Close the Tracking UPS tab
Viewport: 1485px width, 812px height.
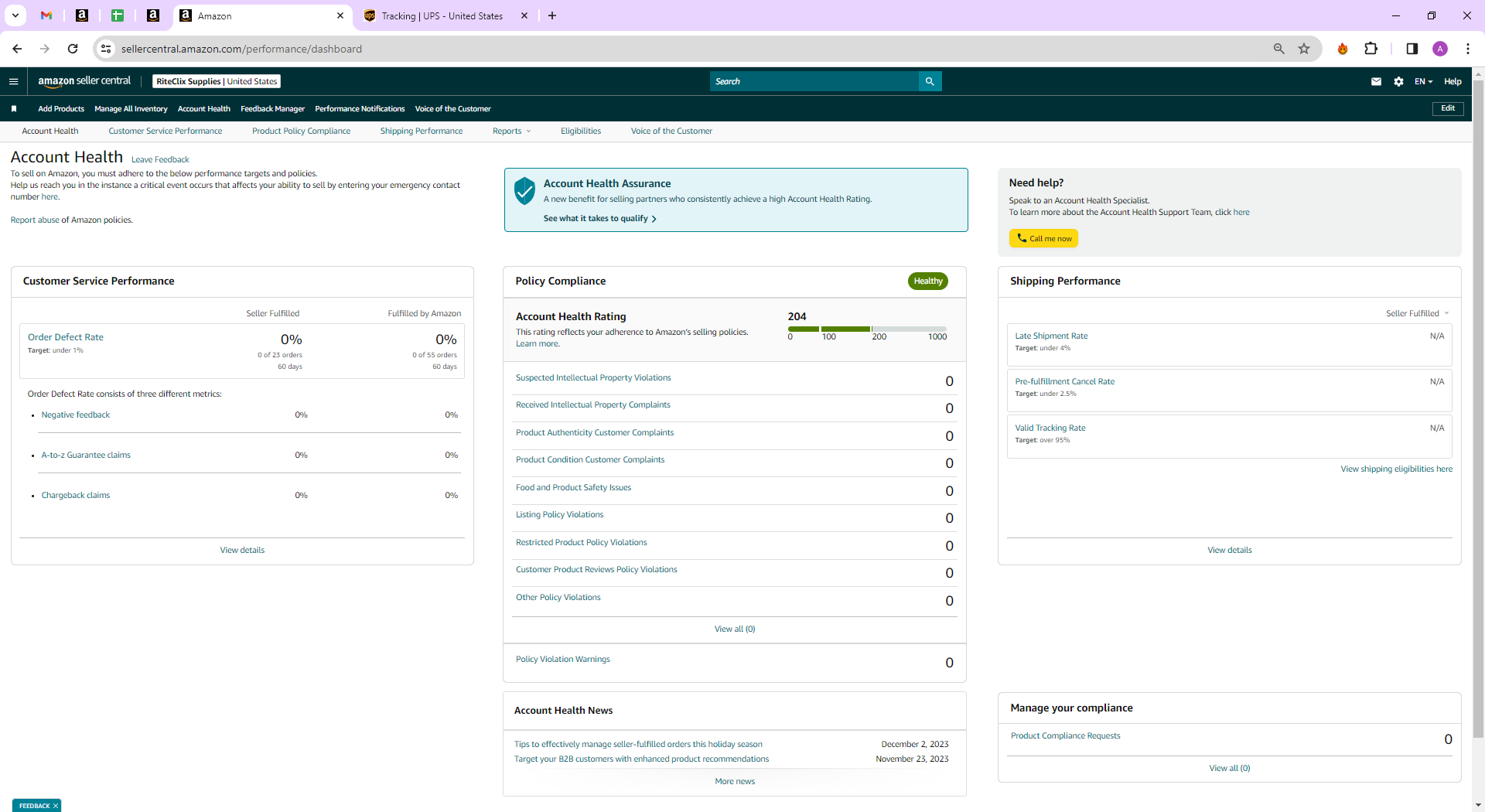pos(524,15)
